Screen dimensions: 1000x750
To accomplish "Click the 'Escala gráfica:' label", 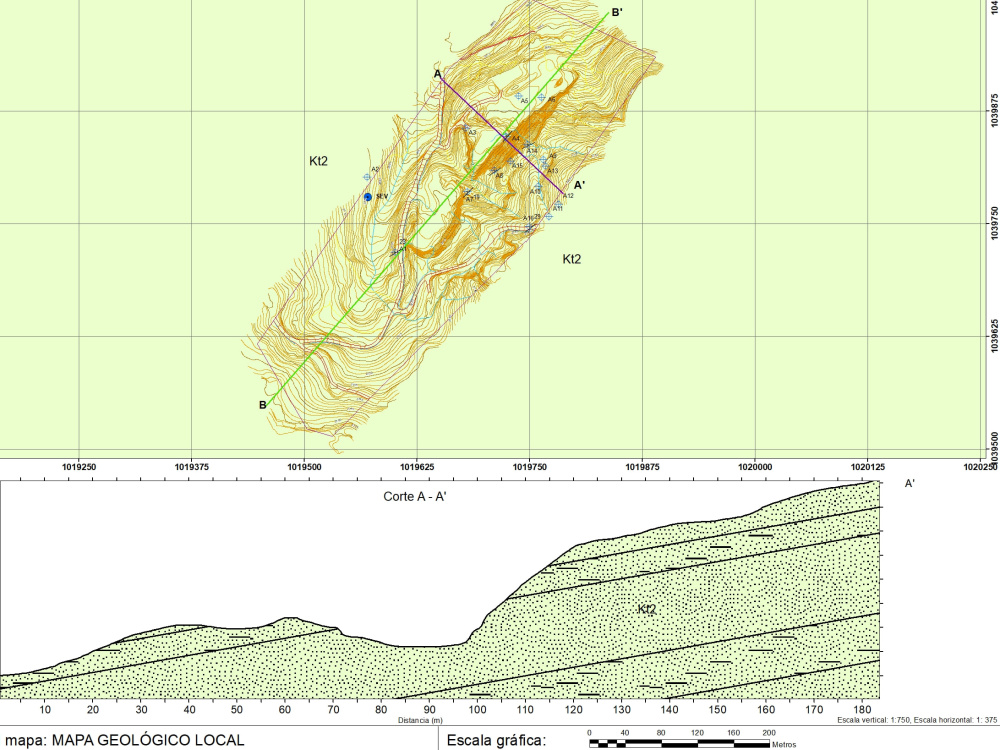I will tap(496, 740).
